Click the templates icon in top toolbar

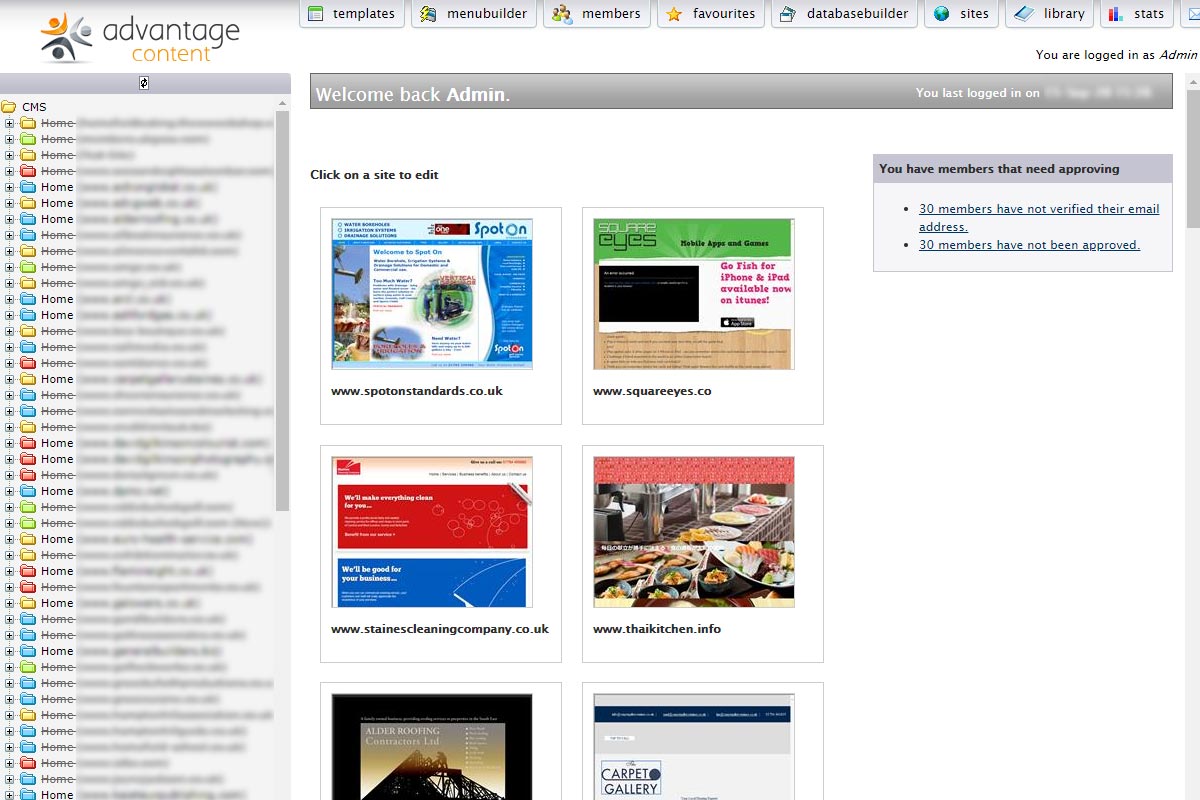316,14
